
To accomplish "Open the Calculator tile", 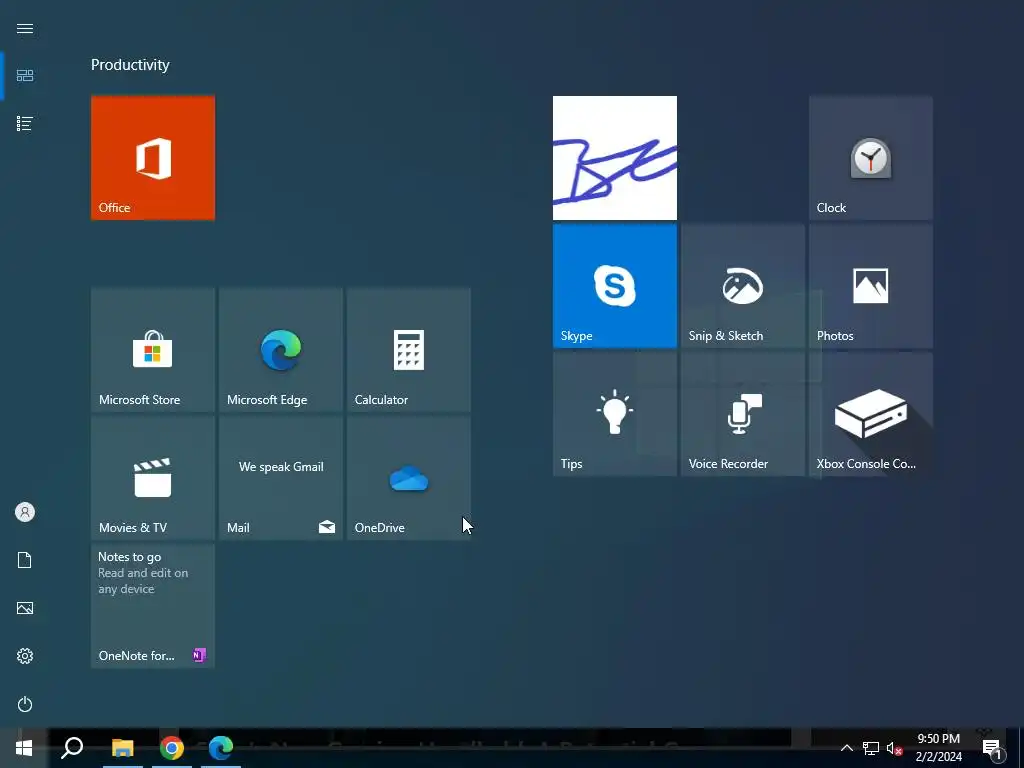I will 409,350.
